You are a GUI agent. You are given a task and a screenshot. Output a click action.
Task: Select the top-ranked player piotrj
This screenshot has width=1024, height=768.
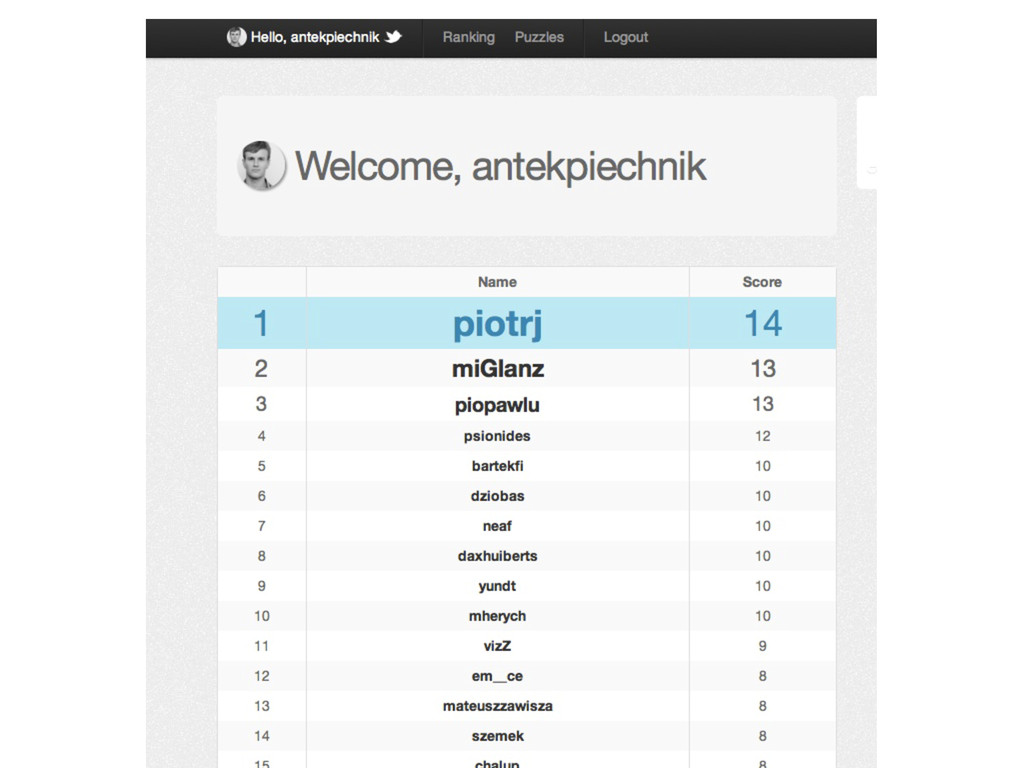(497, 324)
